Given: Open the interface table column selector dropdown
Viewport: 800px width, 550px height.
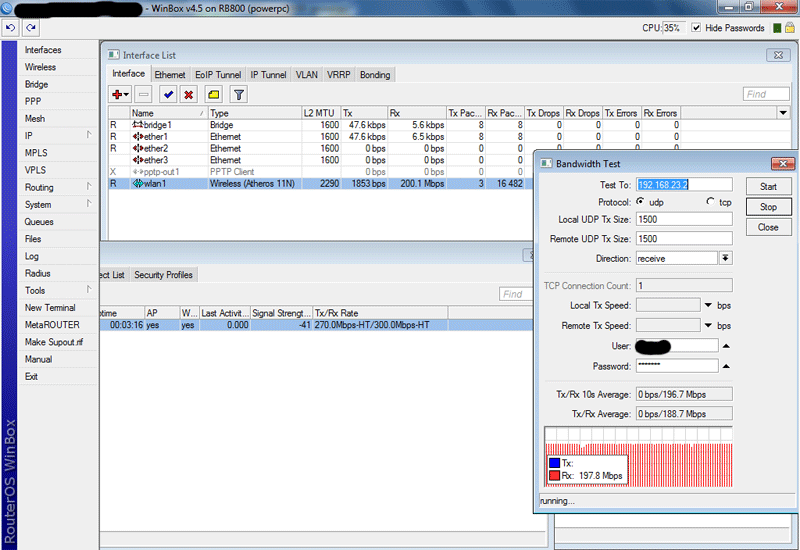Looking at the screenshot, I should click(x=783, y=113).
